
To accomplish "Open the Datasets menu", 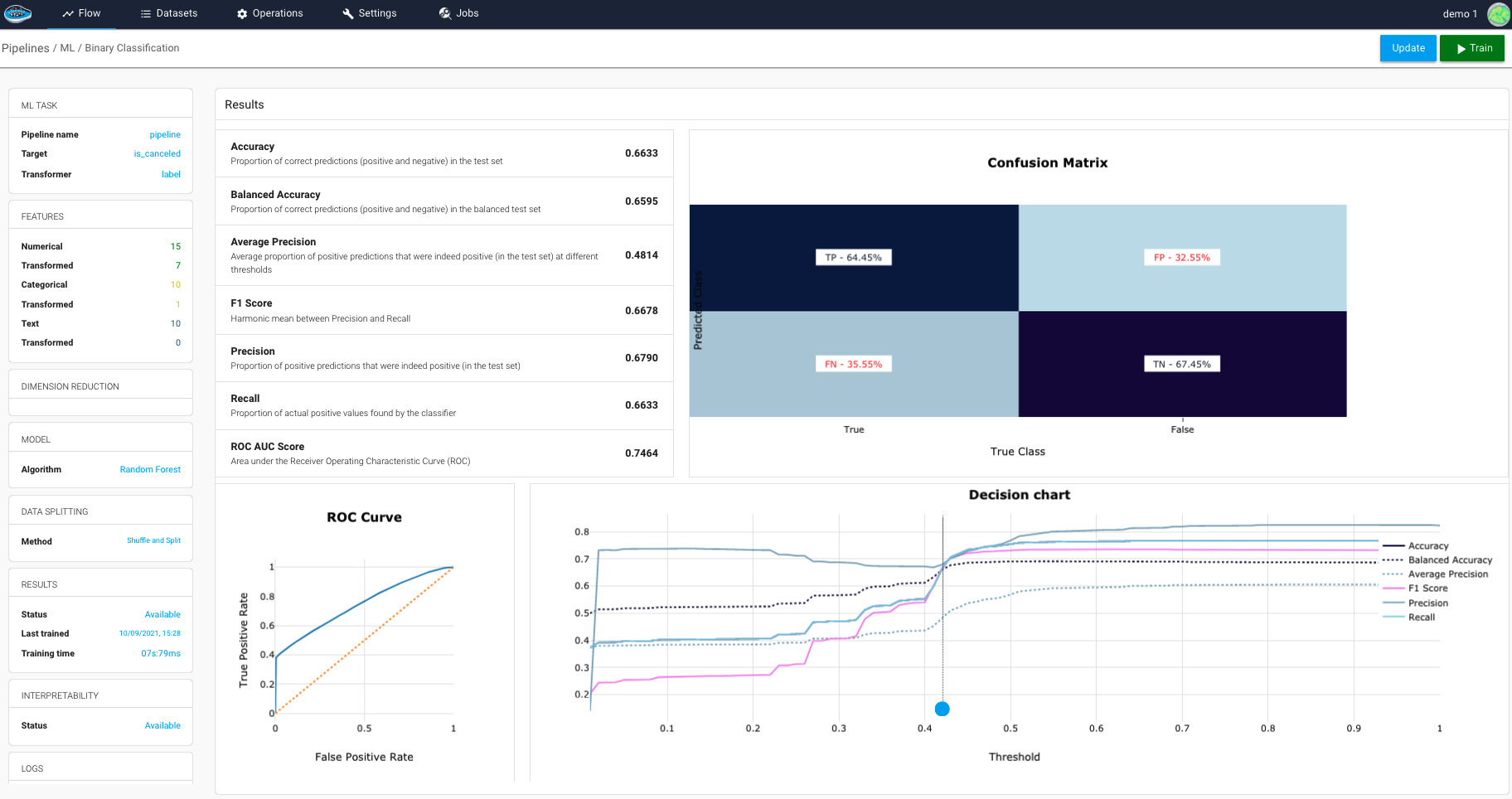I will [x=169, y=13].
